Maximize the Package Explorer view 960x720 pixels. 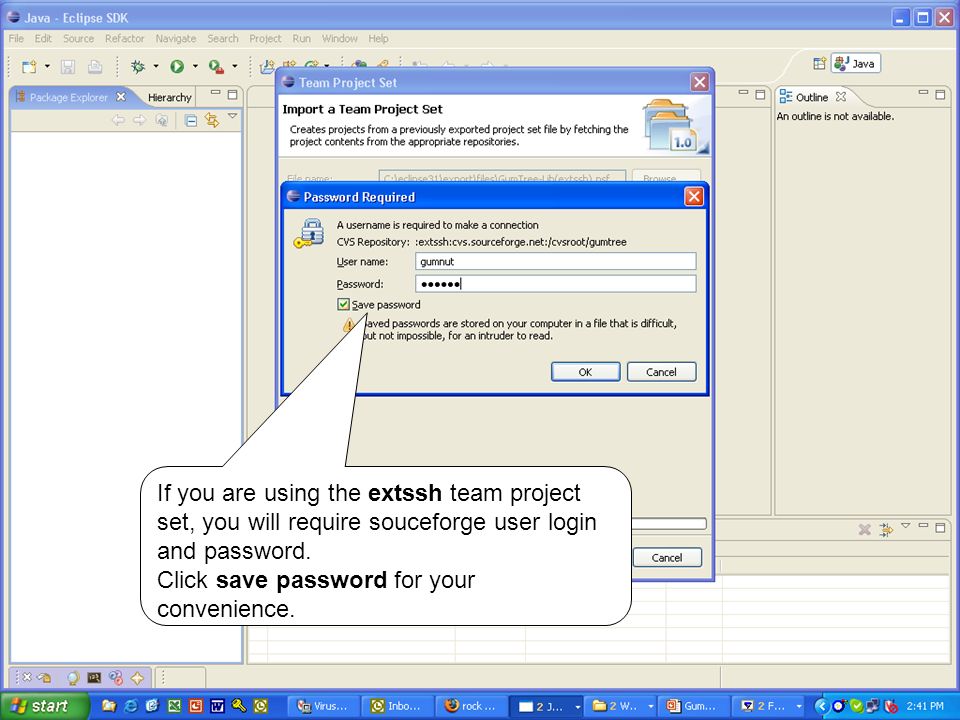point(233,94)
